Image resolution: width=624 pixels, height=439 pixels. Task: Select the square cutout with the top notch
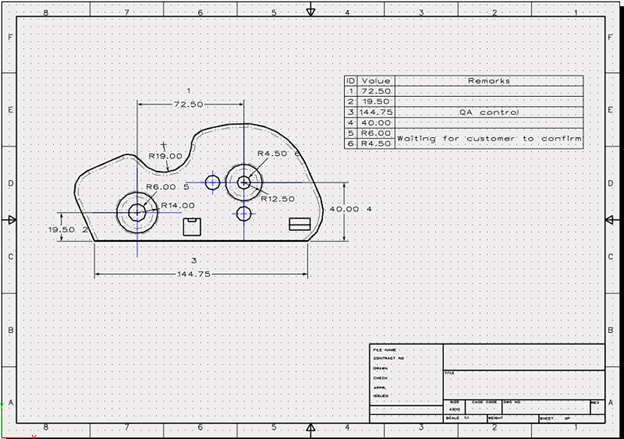(x=192, y=227)
